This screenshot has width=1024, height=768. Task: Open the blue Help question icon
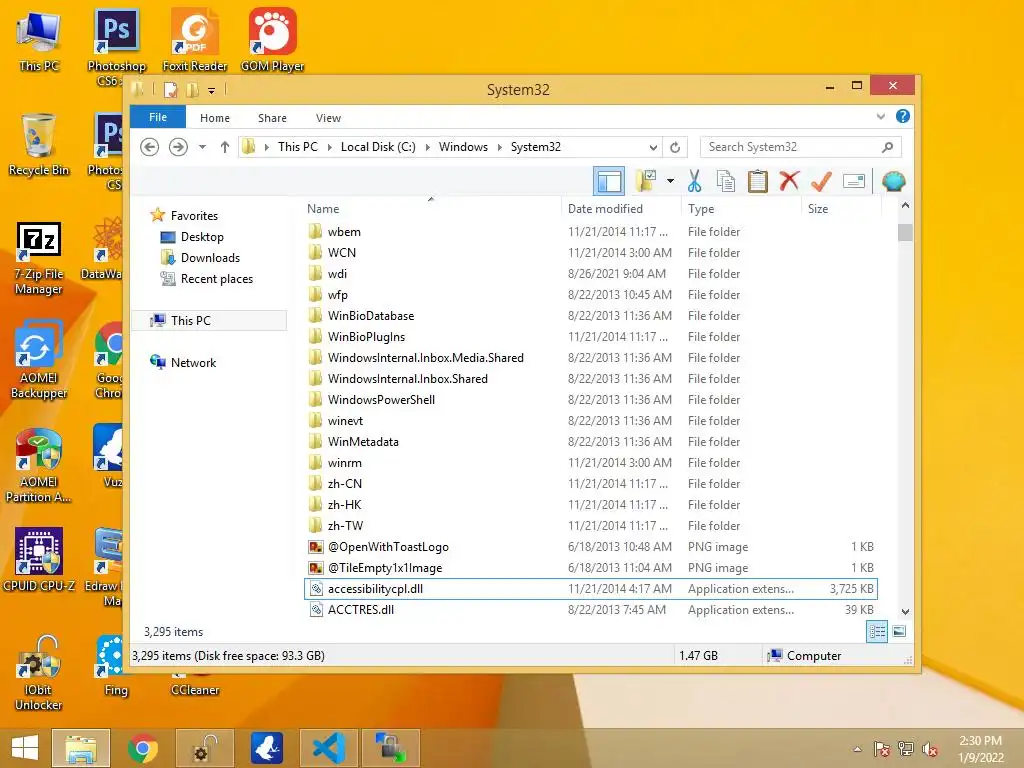point(903,116)
